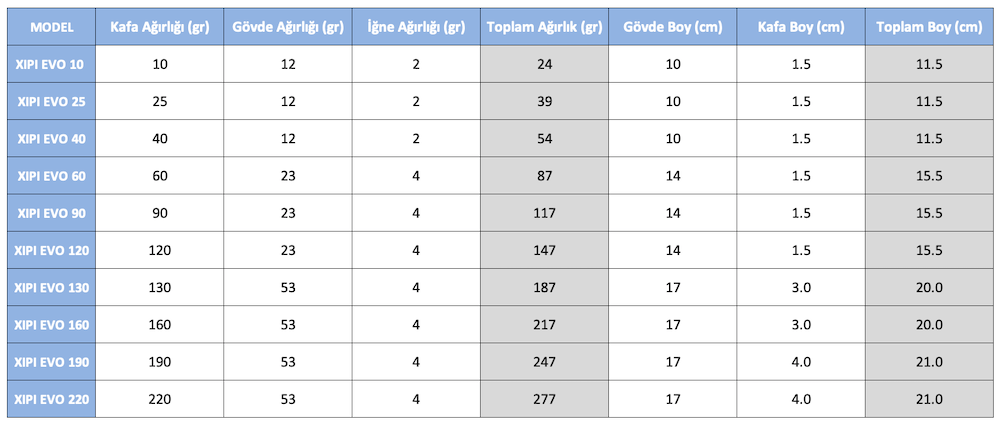Select total weight cell showing 187
The image size is (1000, 426).
[544, 287]
